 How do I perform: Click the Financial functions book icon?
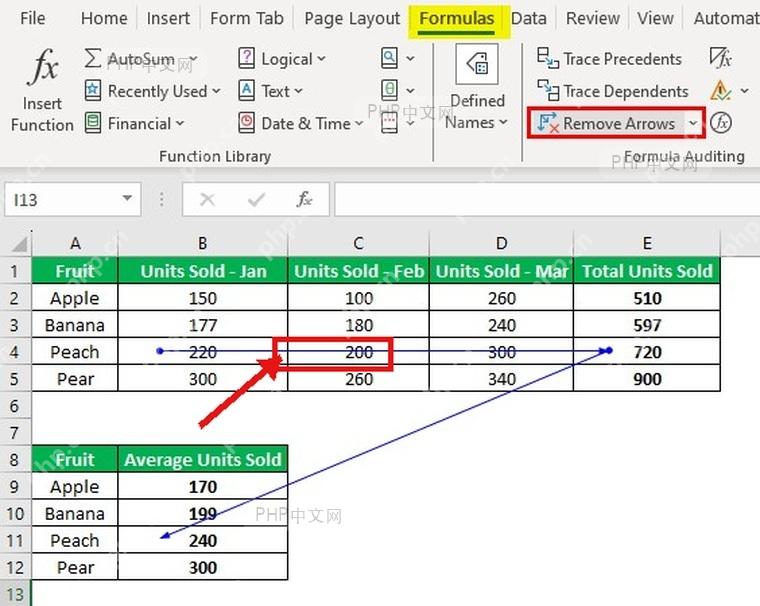coord(93,123)
